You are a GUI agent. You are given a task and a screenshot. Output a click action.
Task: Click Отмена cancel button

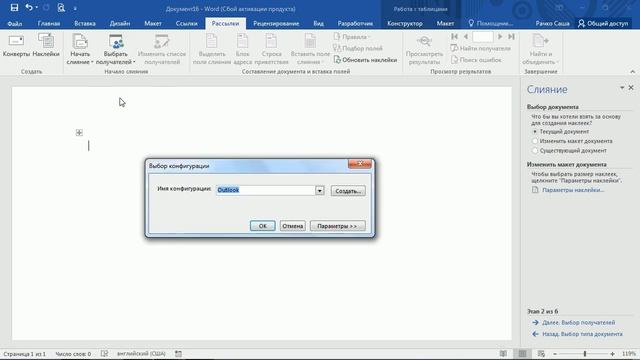click(x=293, y=226)
